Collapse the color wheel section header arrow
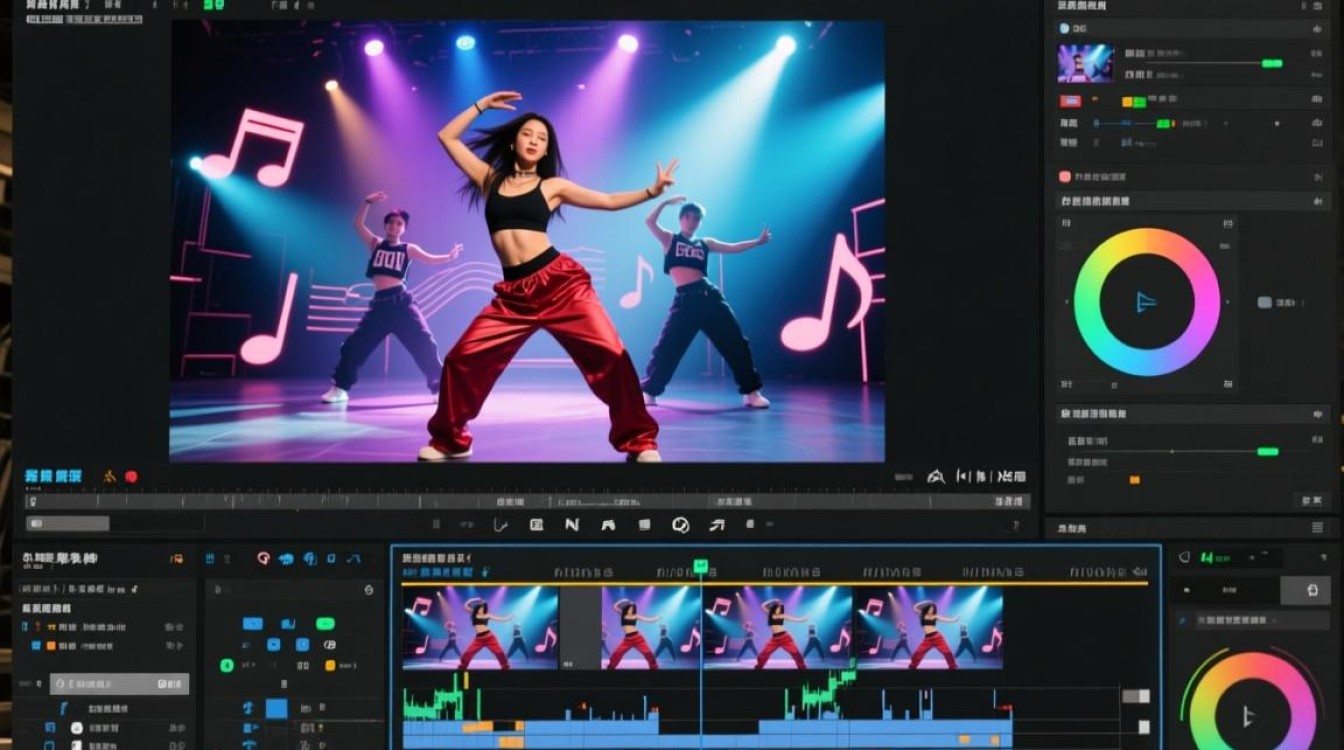This screenshot has height=750, width=1344. [1318, 201]
